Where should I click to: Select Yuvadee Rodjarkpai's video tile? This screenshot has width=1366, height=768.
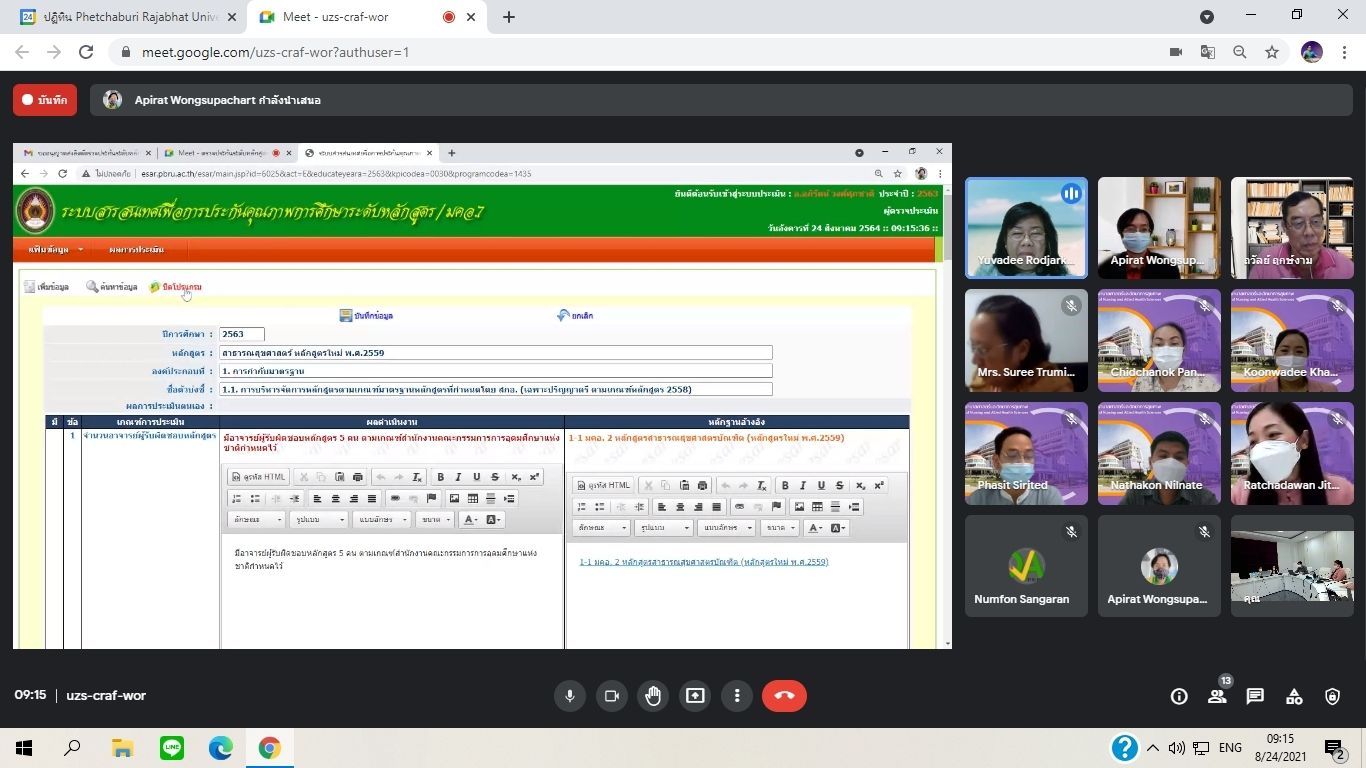[x=1025, y=228]
